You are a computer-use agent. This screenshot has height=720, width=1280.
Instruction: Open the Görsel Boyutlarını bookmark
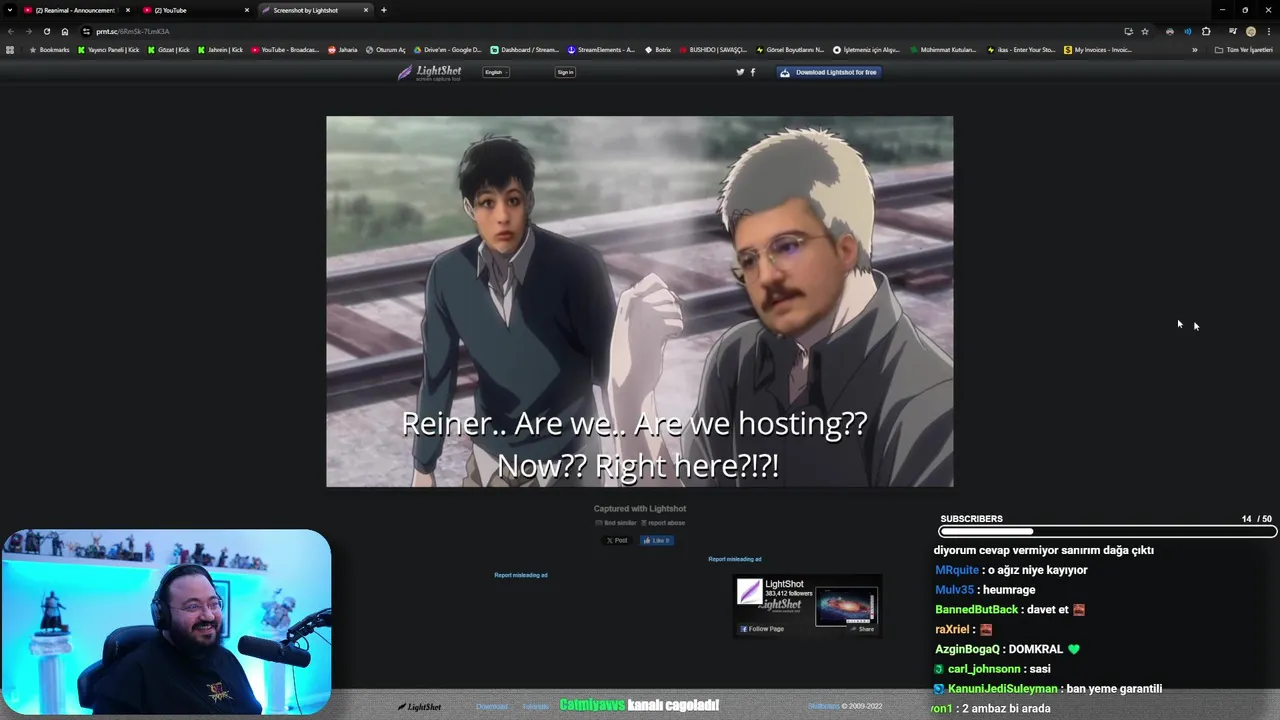790,50
